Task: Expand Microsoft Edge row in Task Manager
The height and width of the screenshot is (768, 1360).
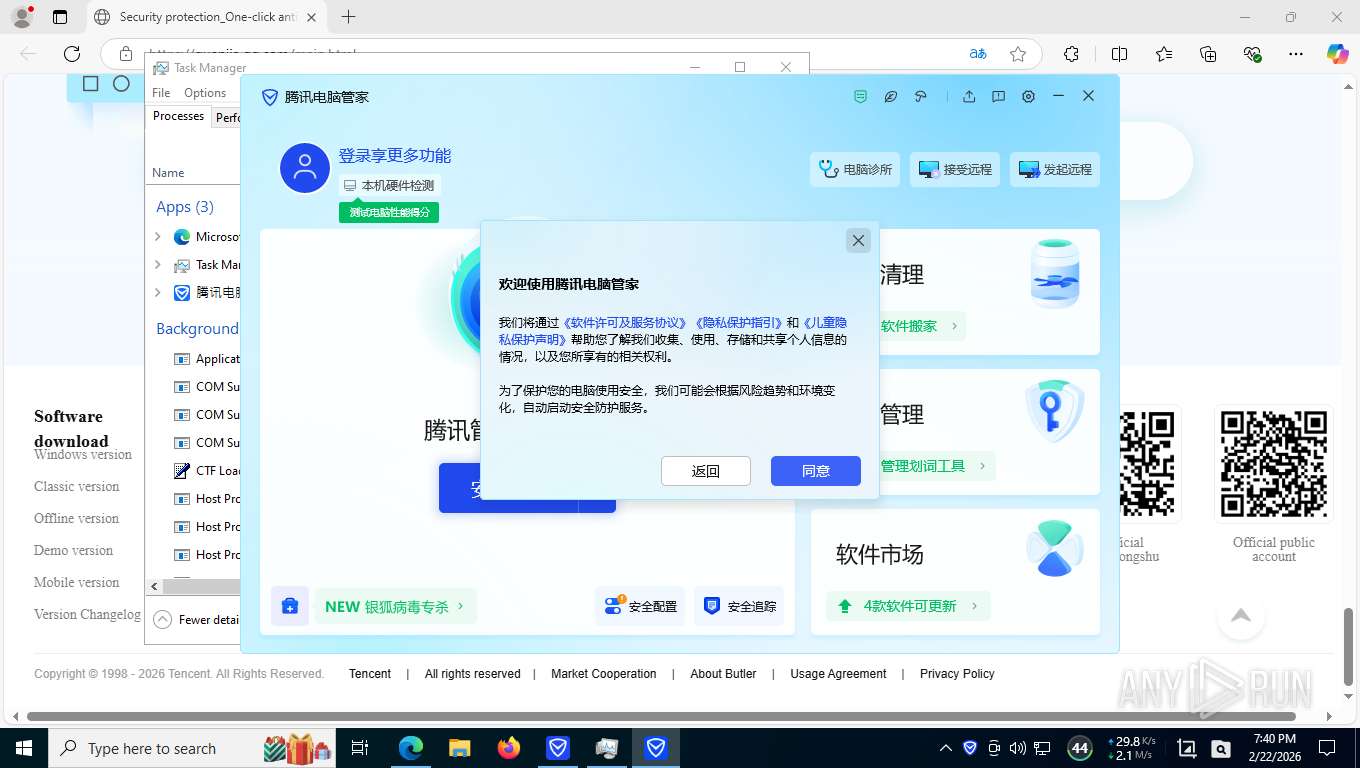Action: click(x=157, y=237)
